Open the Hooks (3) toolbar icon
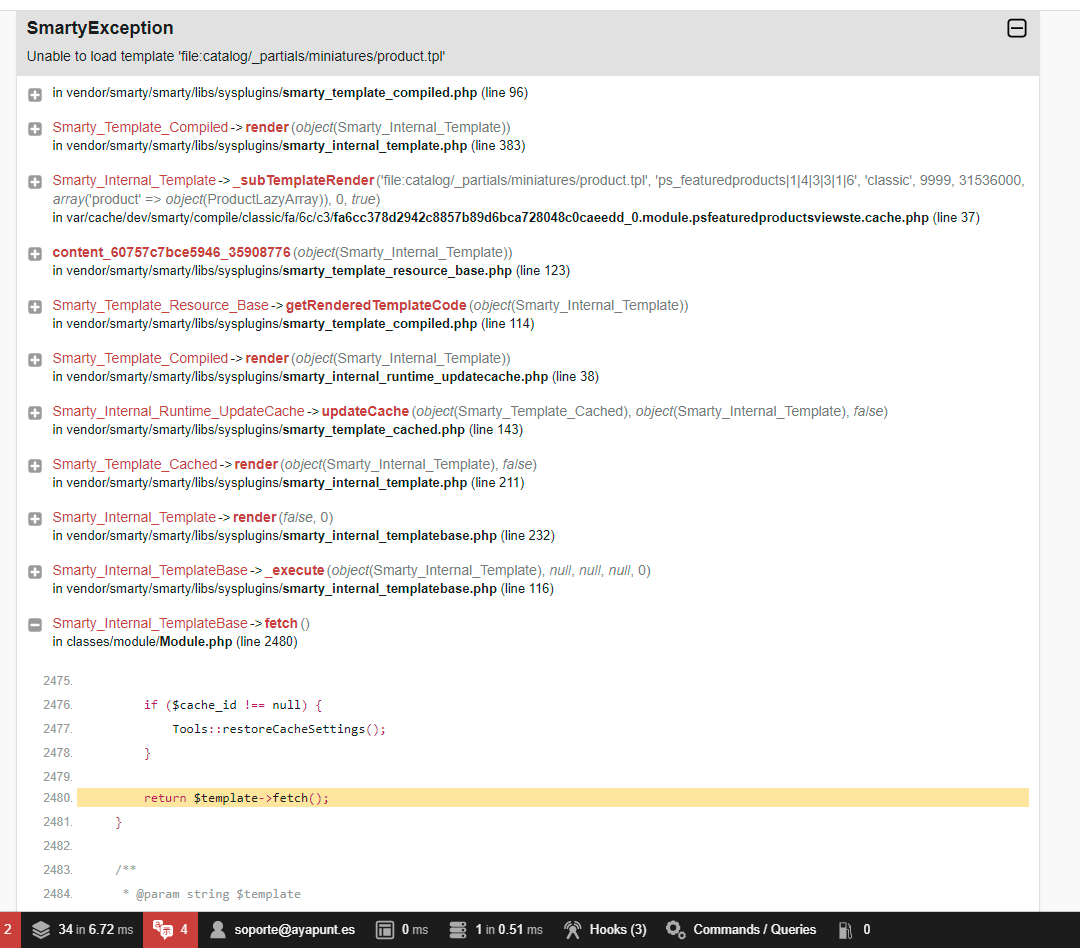 (x=572, y=929)
